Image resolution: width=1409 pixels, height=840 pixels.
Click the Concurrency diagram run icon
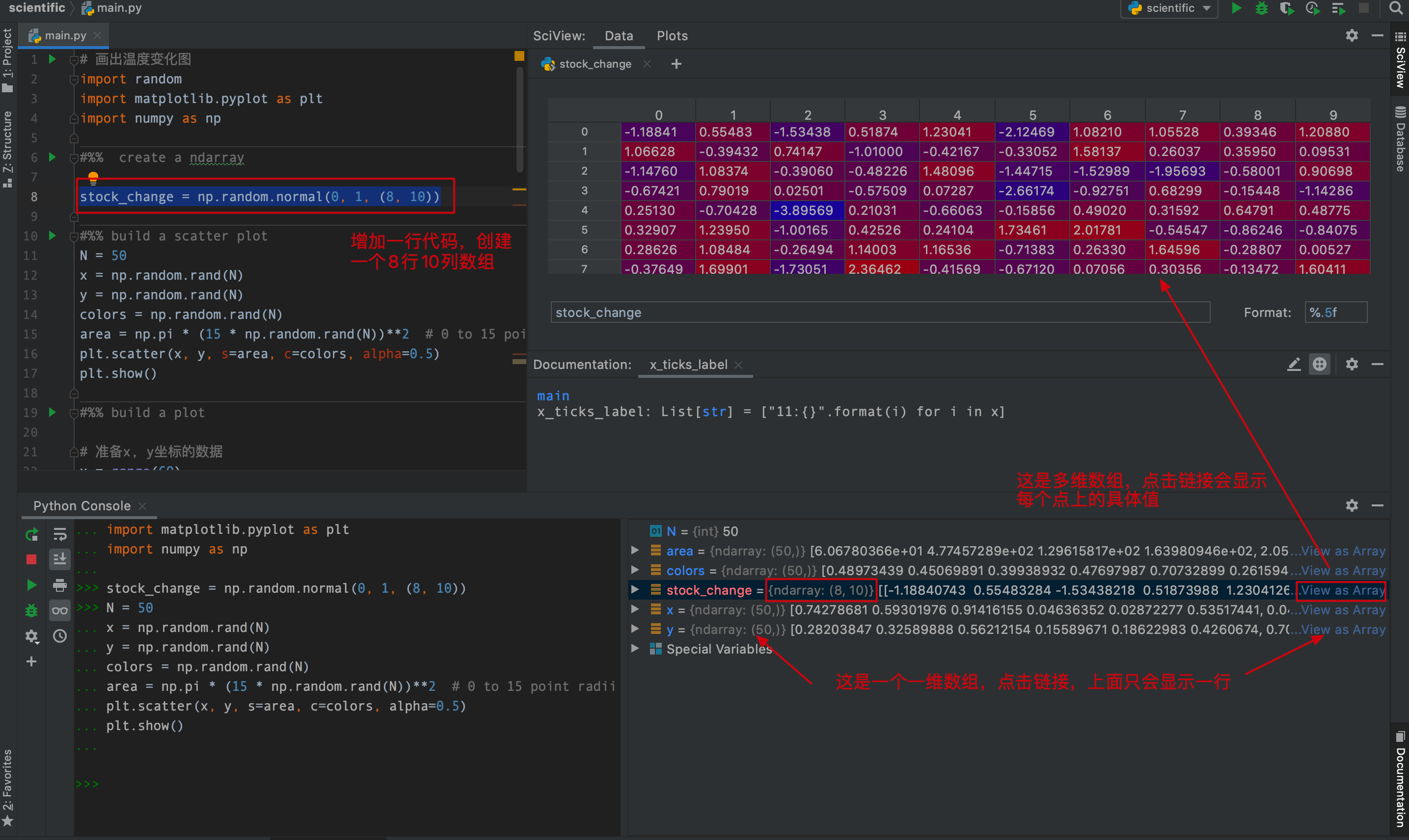1338,8
